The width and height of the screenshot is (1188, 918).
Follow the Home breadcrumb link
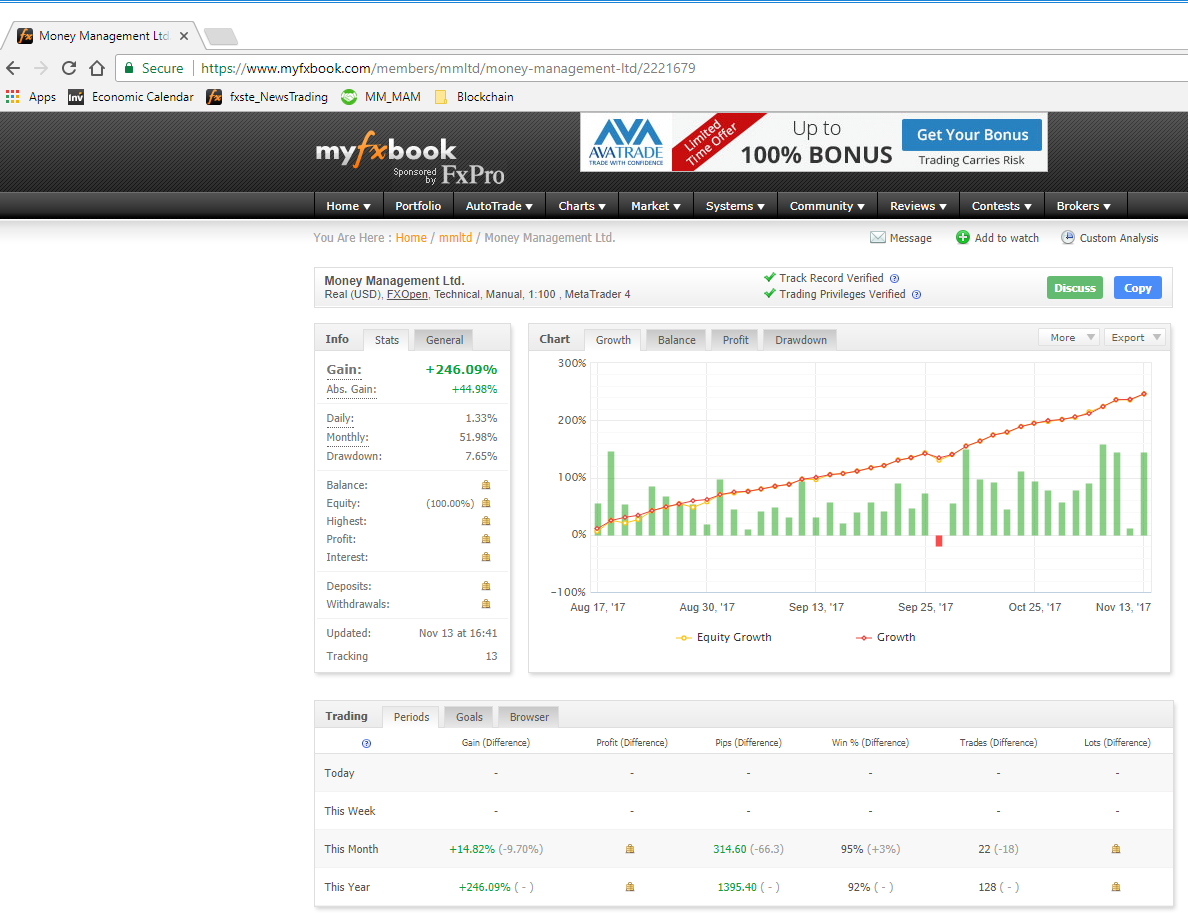(x=411, y=238)
